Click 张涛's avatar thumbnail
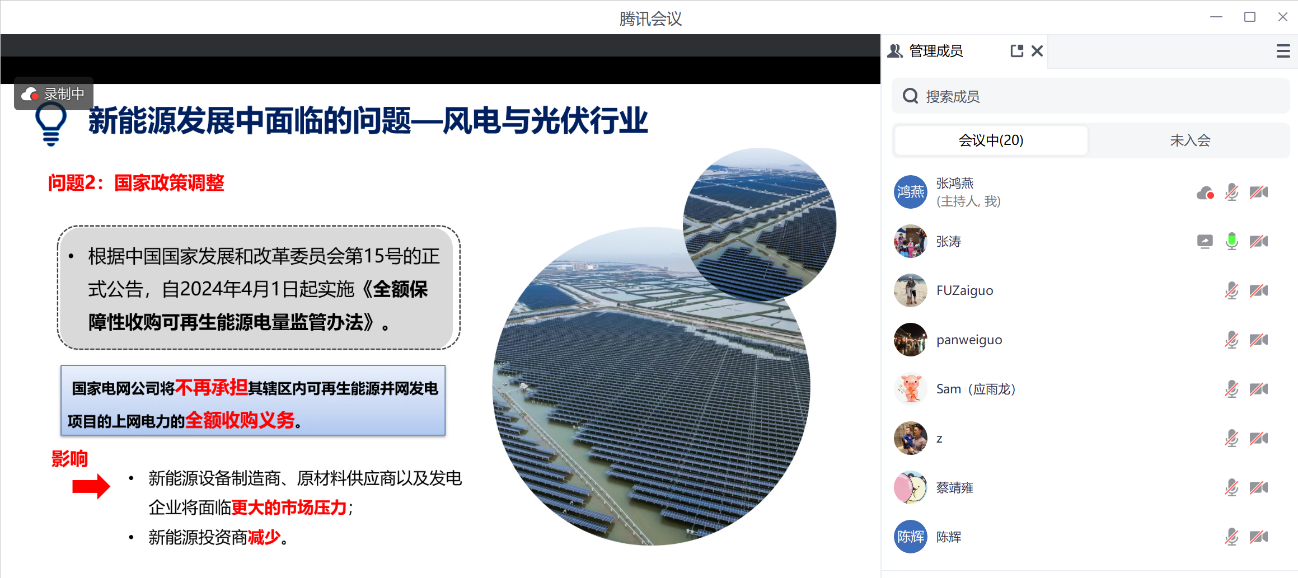 point(910,241)
